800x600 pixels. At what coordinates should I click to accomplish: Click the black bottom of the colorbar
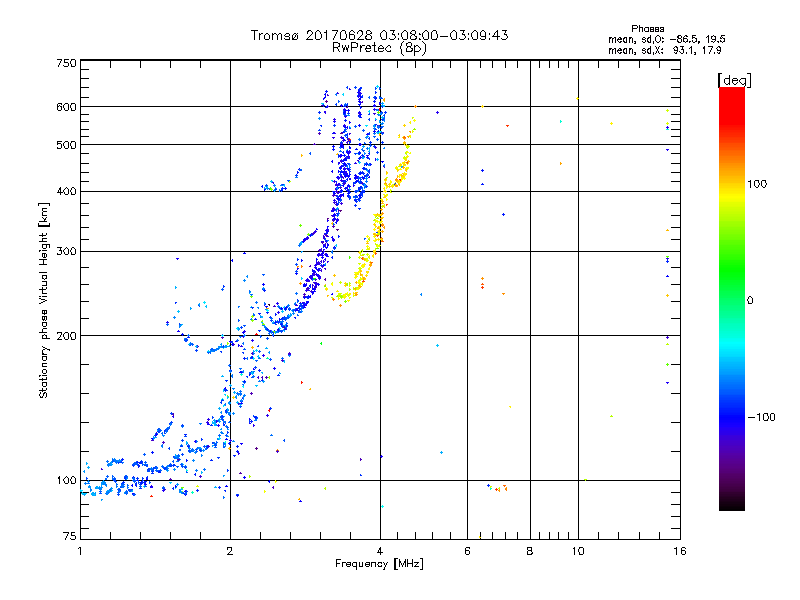pos(732,503)
